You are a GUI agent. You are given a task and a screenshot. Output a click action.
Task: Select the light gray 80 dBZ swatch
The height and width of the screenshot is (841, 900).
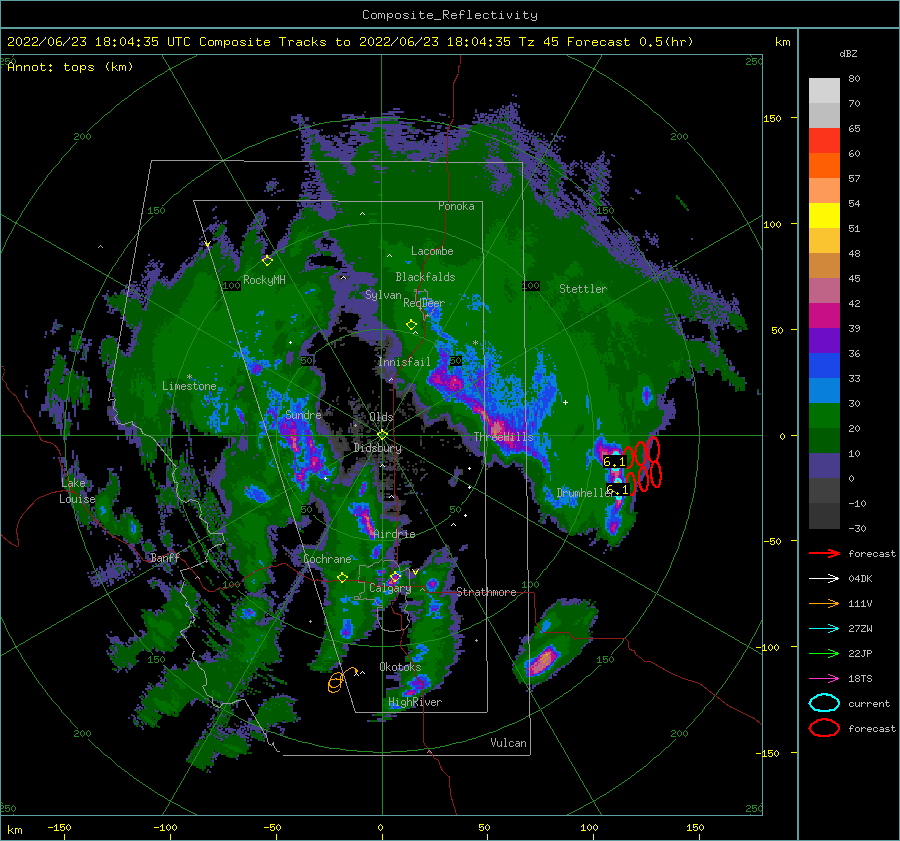click(x=824, y=91)
